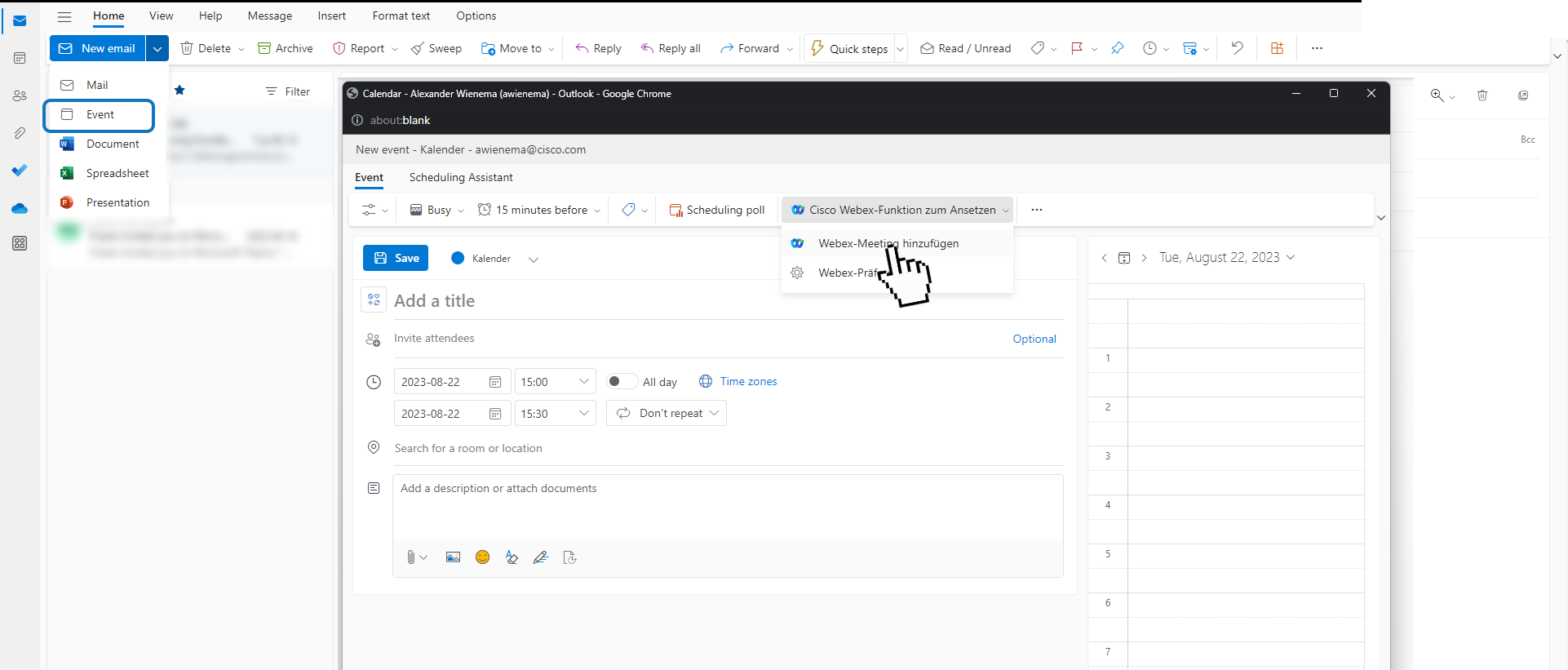Click the Archive button
Viewport: 1568px width, 670px height.
(286, 48)
